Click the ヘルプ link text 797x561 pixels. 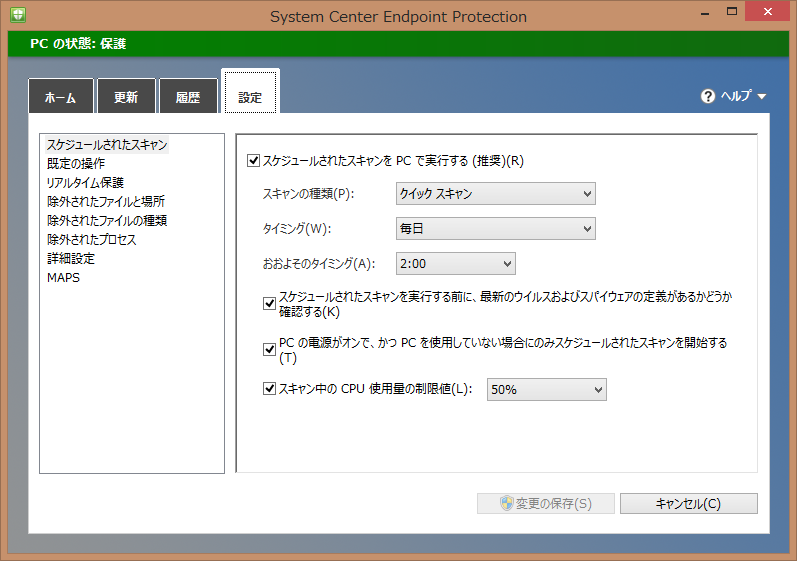tap(735, 96)
